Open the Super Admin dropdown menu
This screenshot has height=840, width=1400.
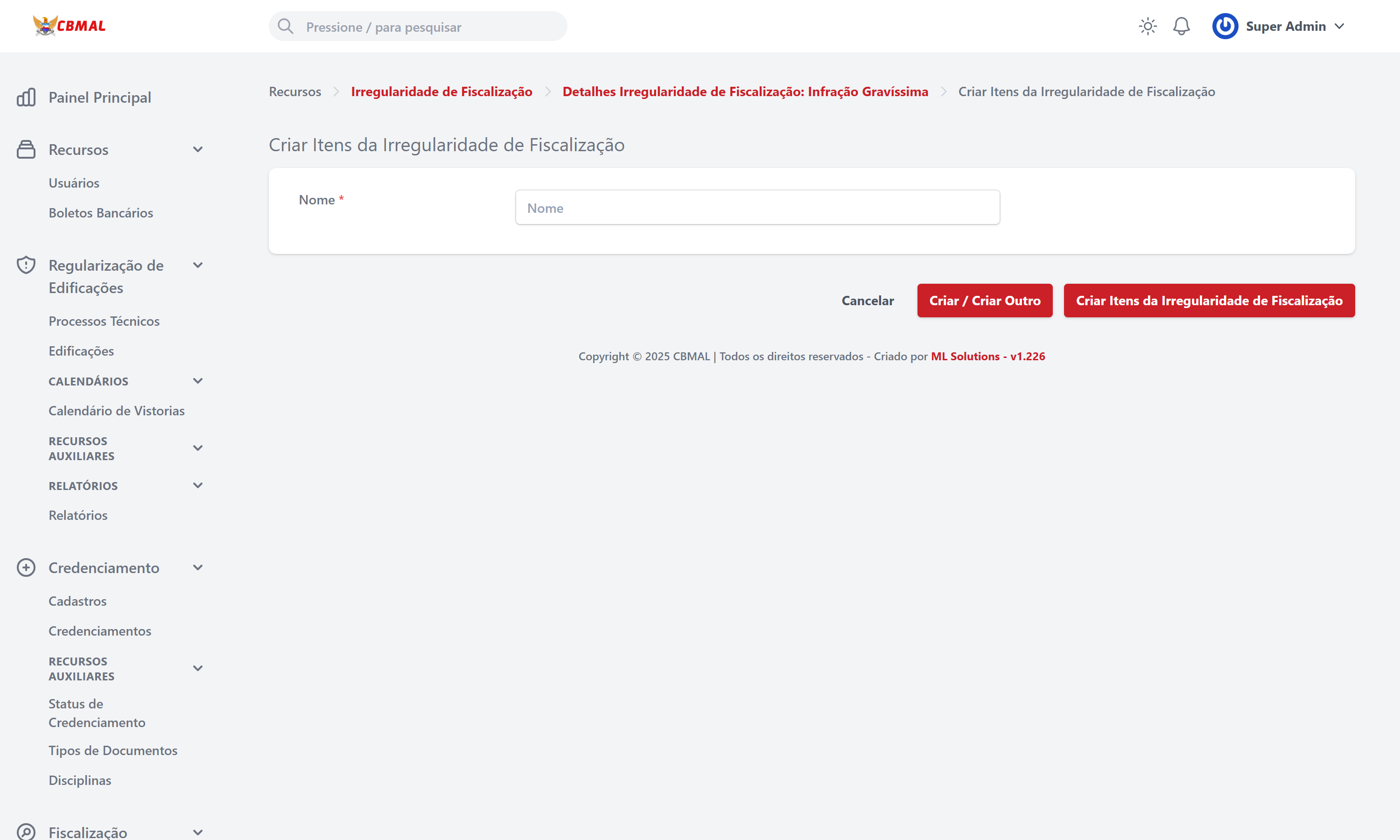(x=1339, y=26)
